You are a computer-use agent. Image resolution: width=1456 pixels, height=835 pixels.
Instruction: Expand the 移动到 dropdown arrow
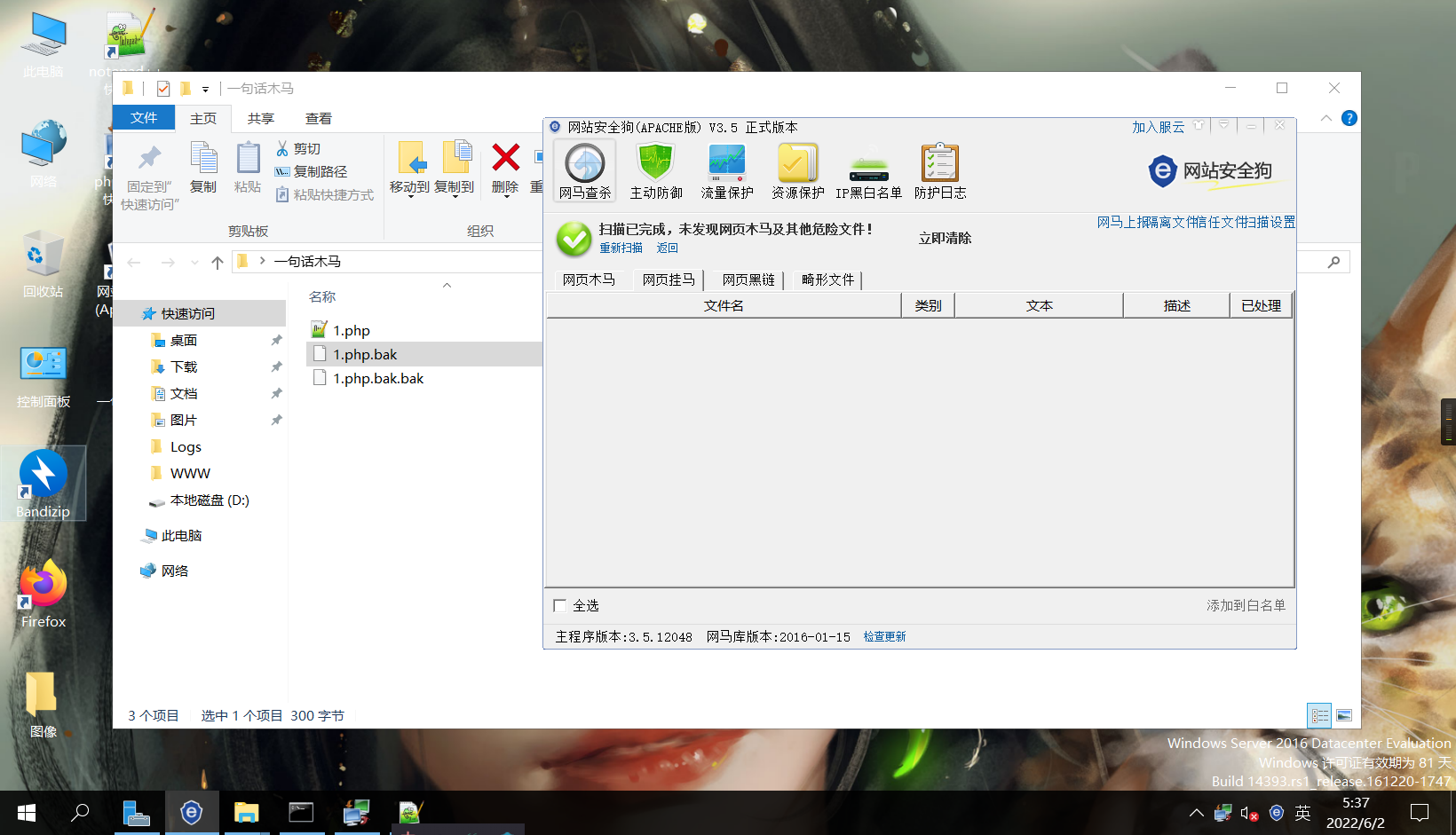point(412,195)
